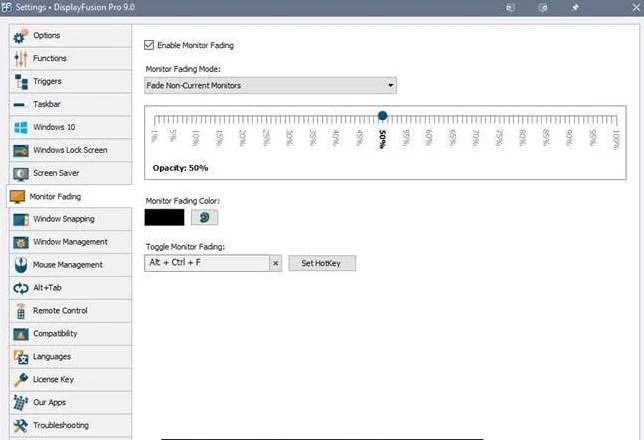The image size is (644, 440).
Task: Click the second title bar monitor icon
Action: coord(543,7)
